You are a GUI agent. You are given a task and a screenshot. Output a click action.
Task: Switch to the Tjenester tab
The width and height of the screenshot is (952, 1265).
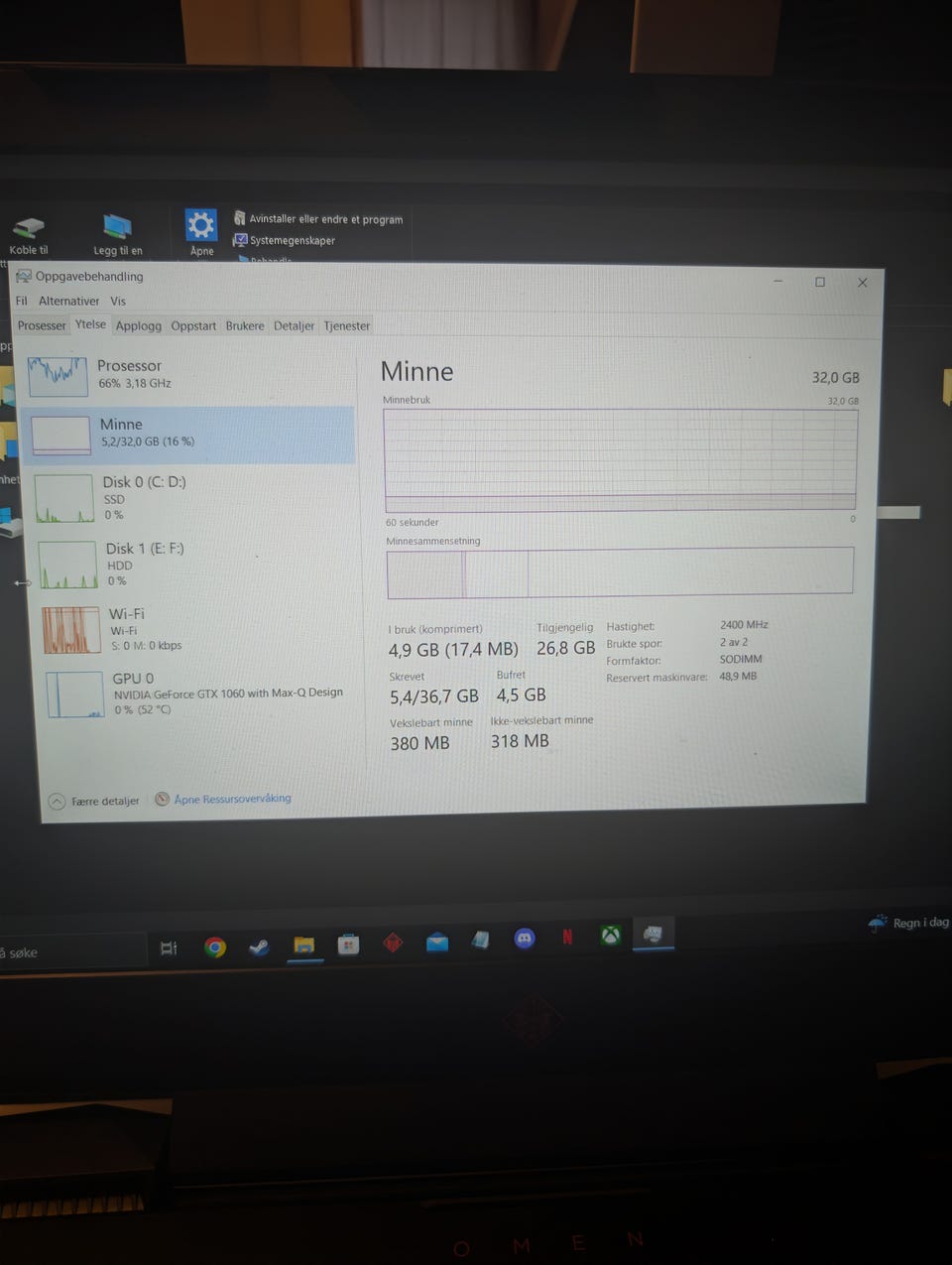click(347, 325)
